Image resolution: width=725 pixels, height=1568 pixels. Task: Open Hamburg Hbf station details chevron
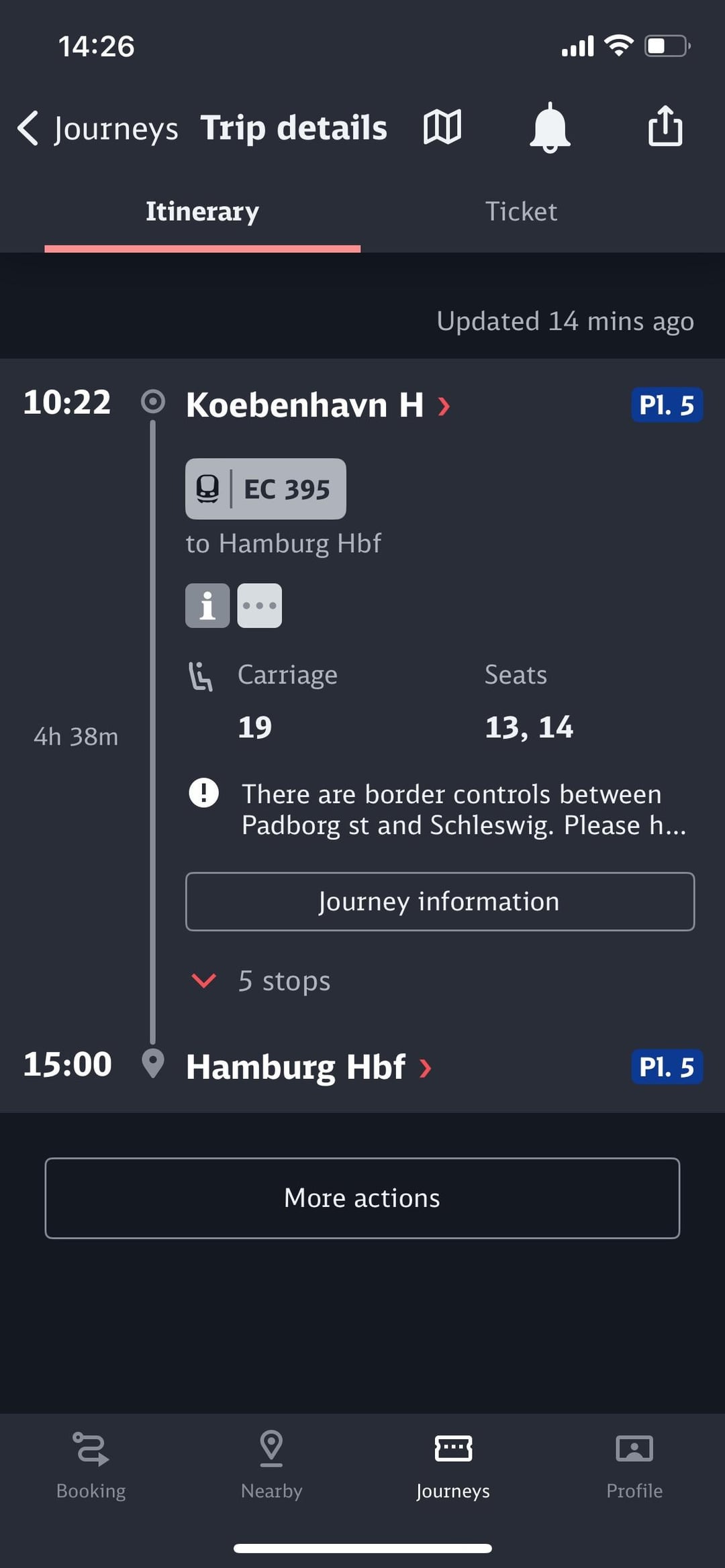coord(425,1067)
